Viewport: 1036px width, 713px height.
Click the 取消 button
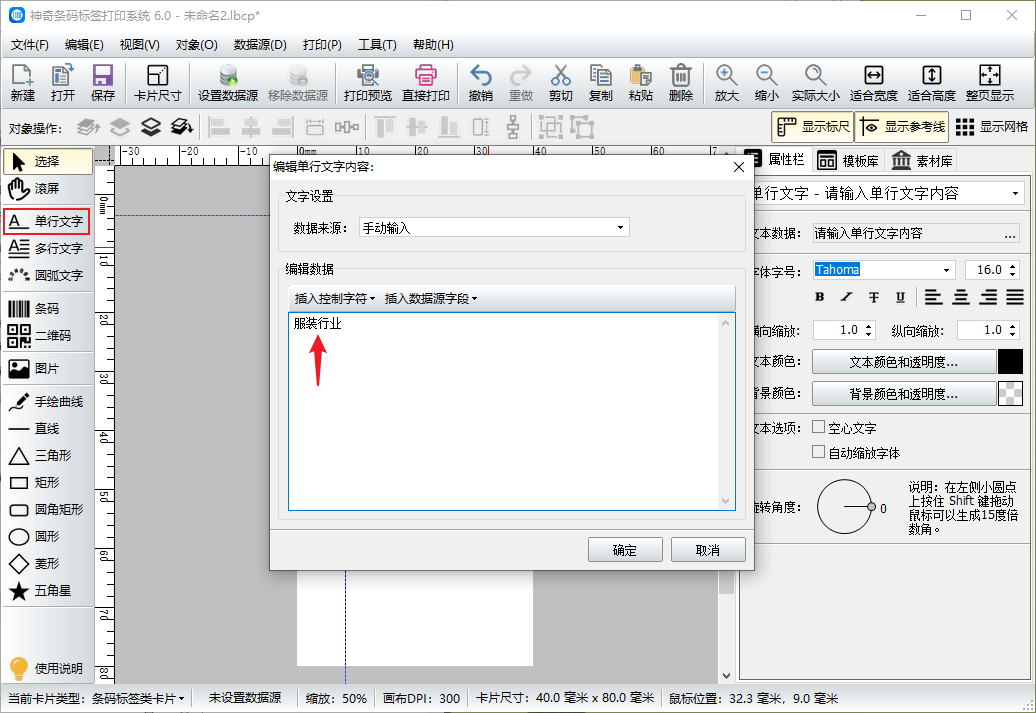point(707,550)
